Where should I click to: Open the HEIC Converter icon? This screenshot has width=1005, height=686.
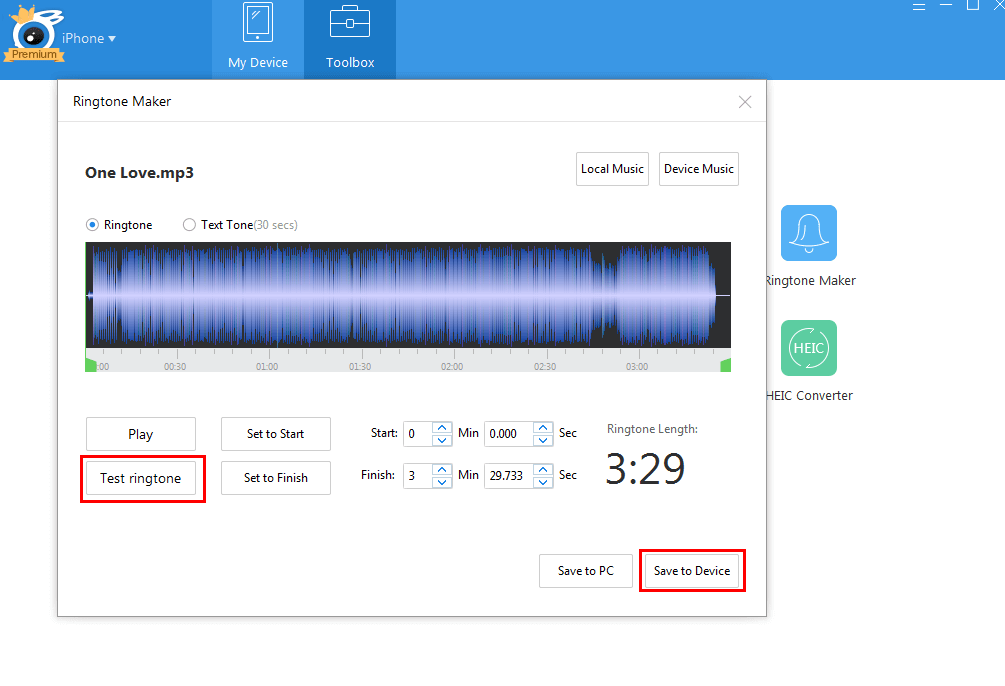click(808, 348)
